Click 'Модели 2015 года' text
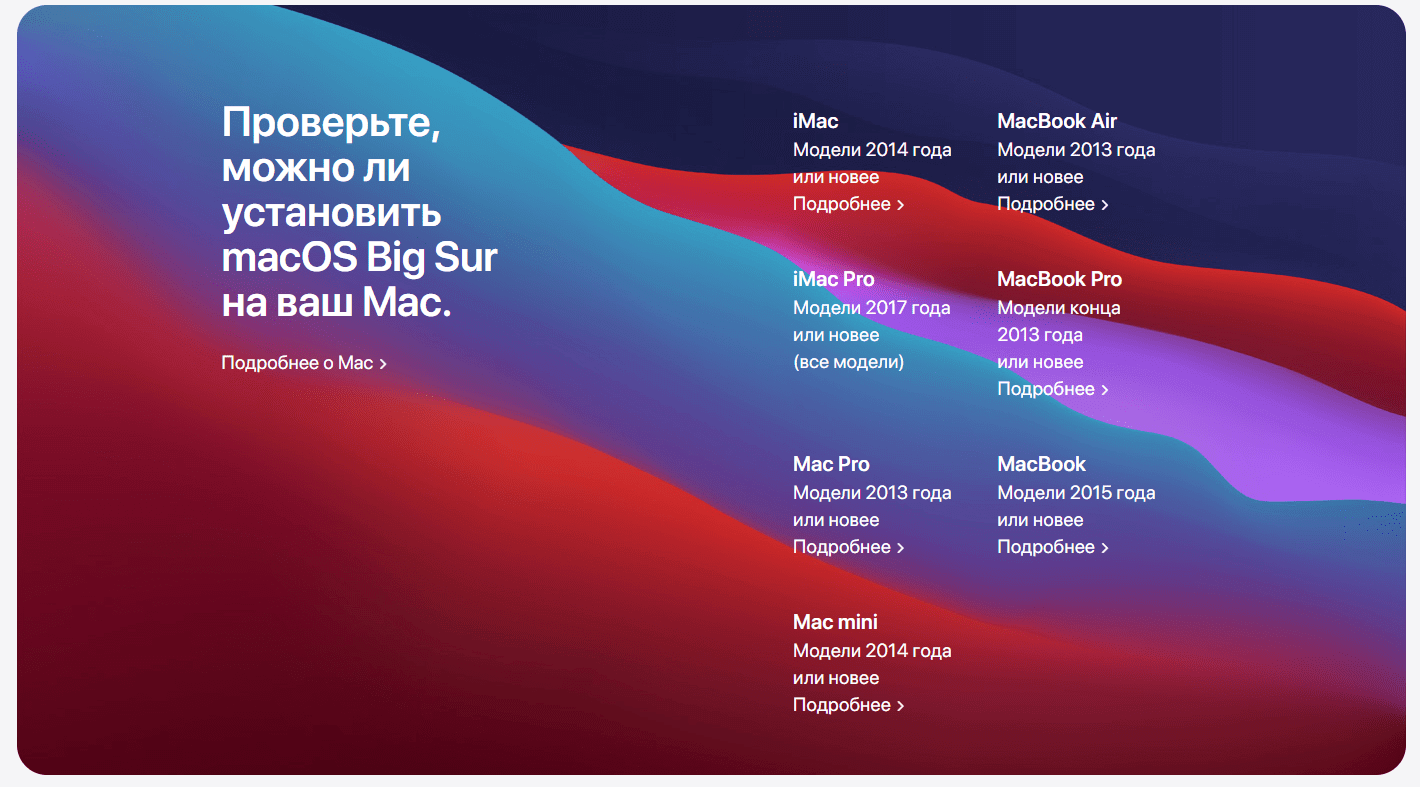Image resolution: width=1420 pixels, height=787 pixels. pos(1076,493)
